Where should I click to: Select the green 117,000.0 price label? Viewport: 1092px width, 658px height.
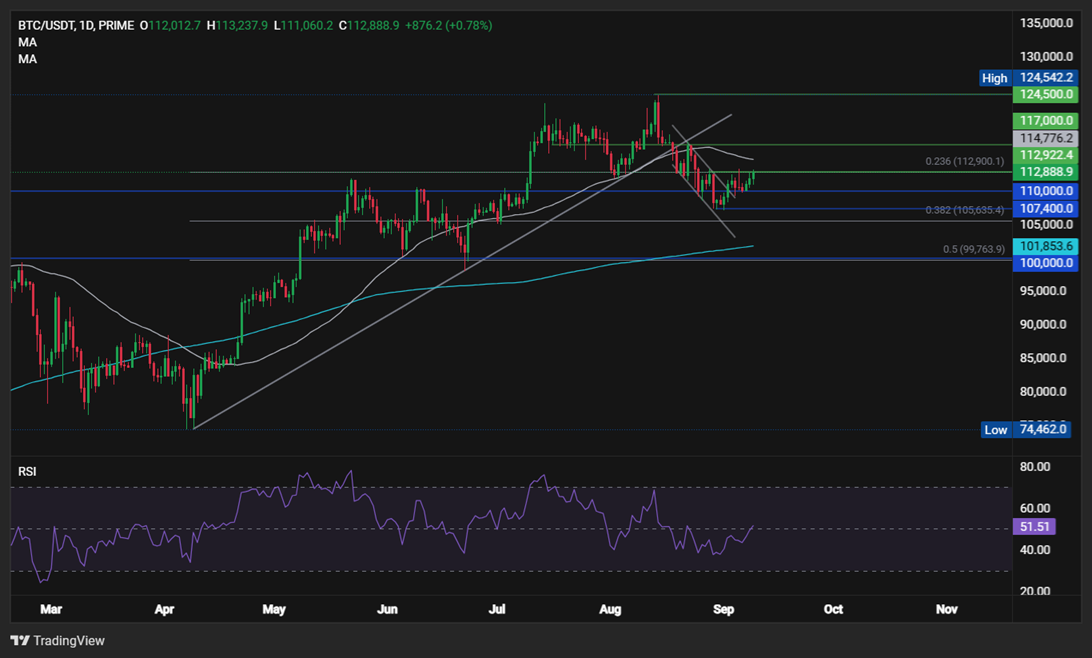coord(1045,120)
